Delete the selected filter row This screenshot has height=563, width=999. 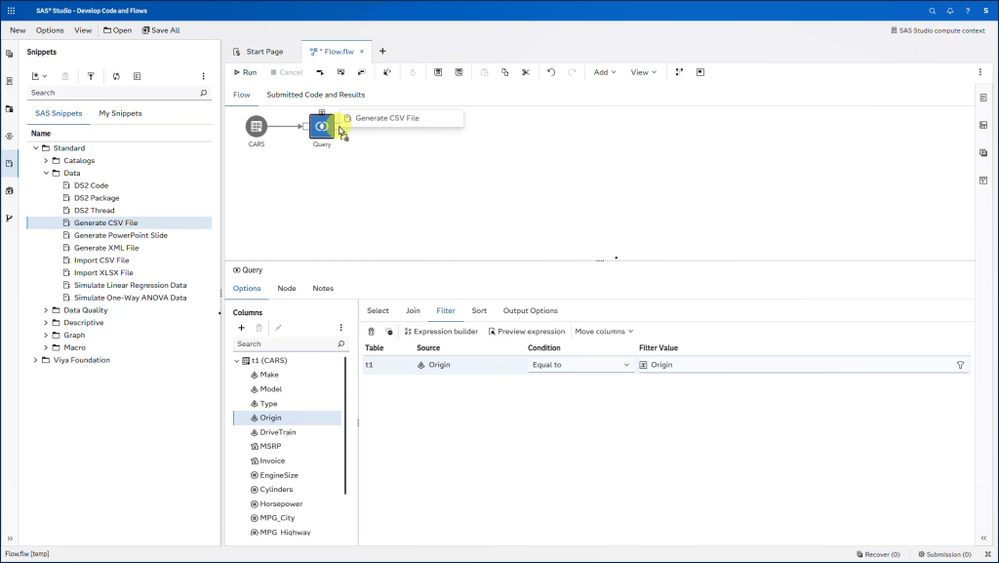[x=371, y=331]
